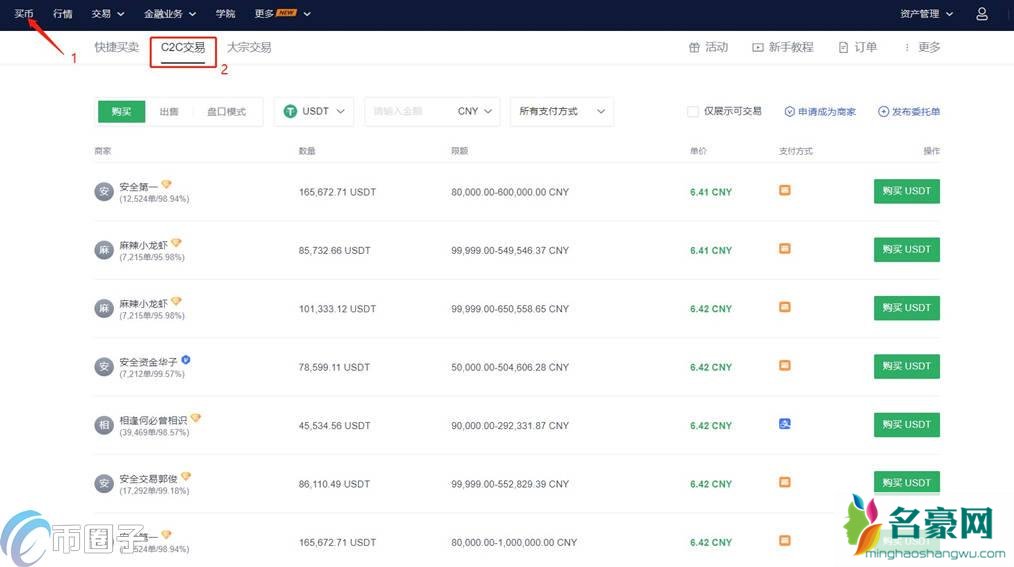The height and width of the screenshot is (567, 1014).
Task: Open 新手教程 video tutorial icon
Action: (x=758, y=47)
